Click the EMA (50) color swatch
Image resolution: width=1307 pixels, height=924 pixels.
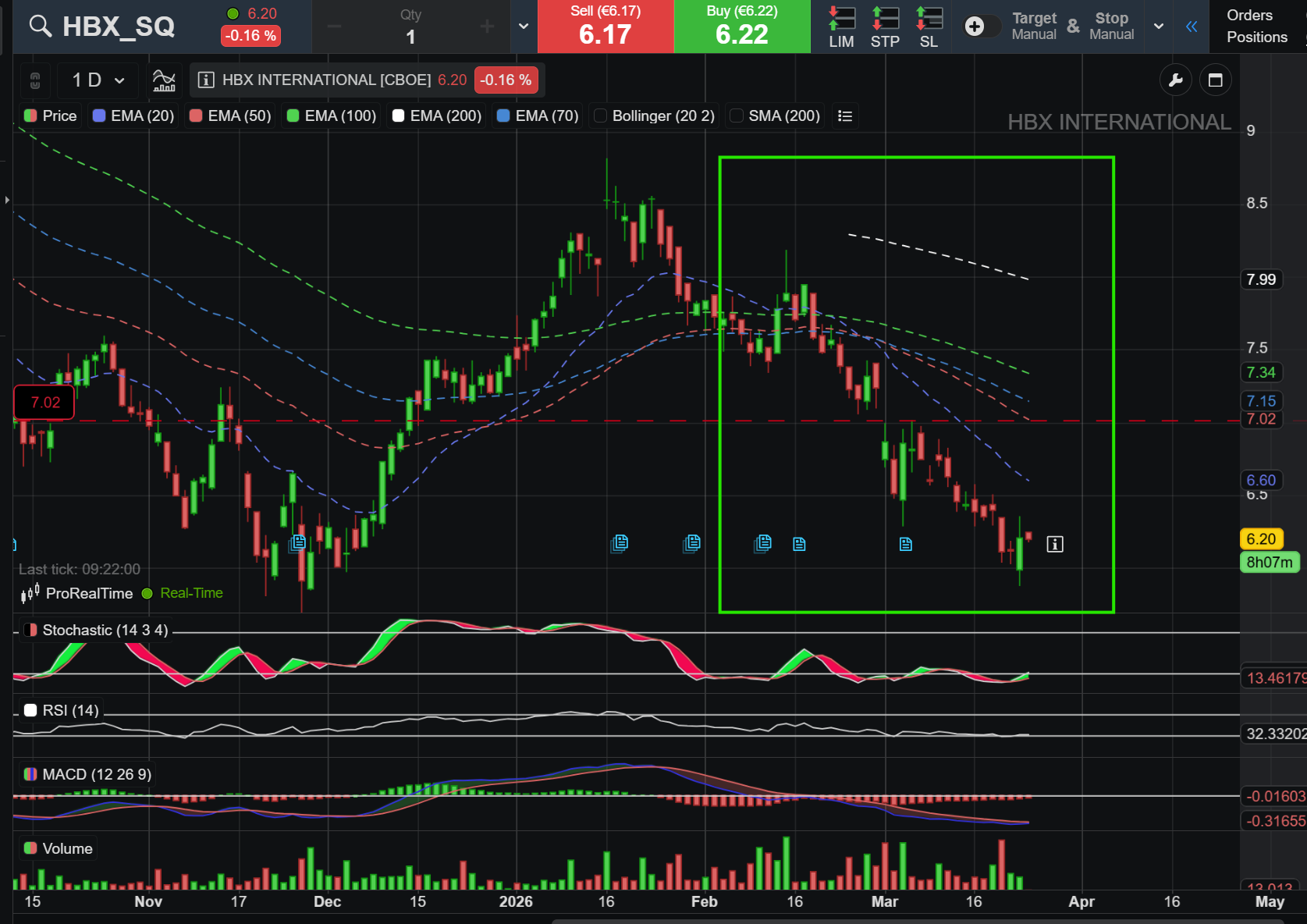point(197,116)
